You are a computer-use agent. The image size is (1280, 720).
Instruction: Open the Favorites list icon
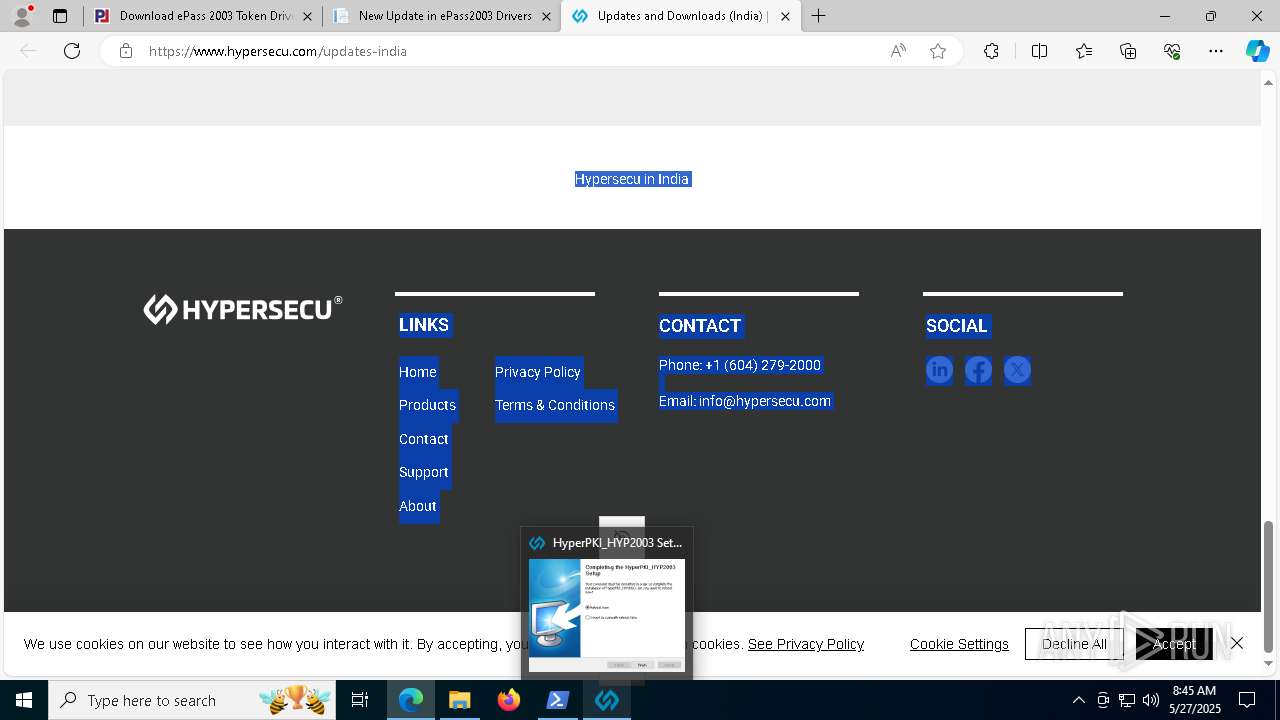1084,51
